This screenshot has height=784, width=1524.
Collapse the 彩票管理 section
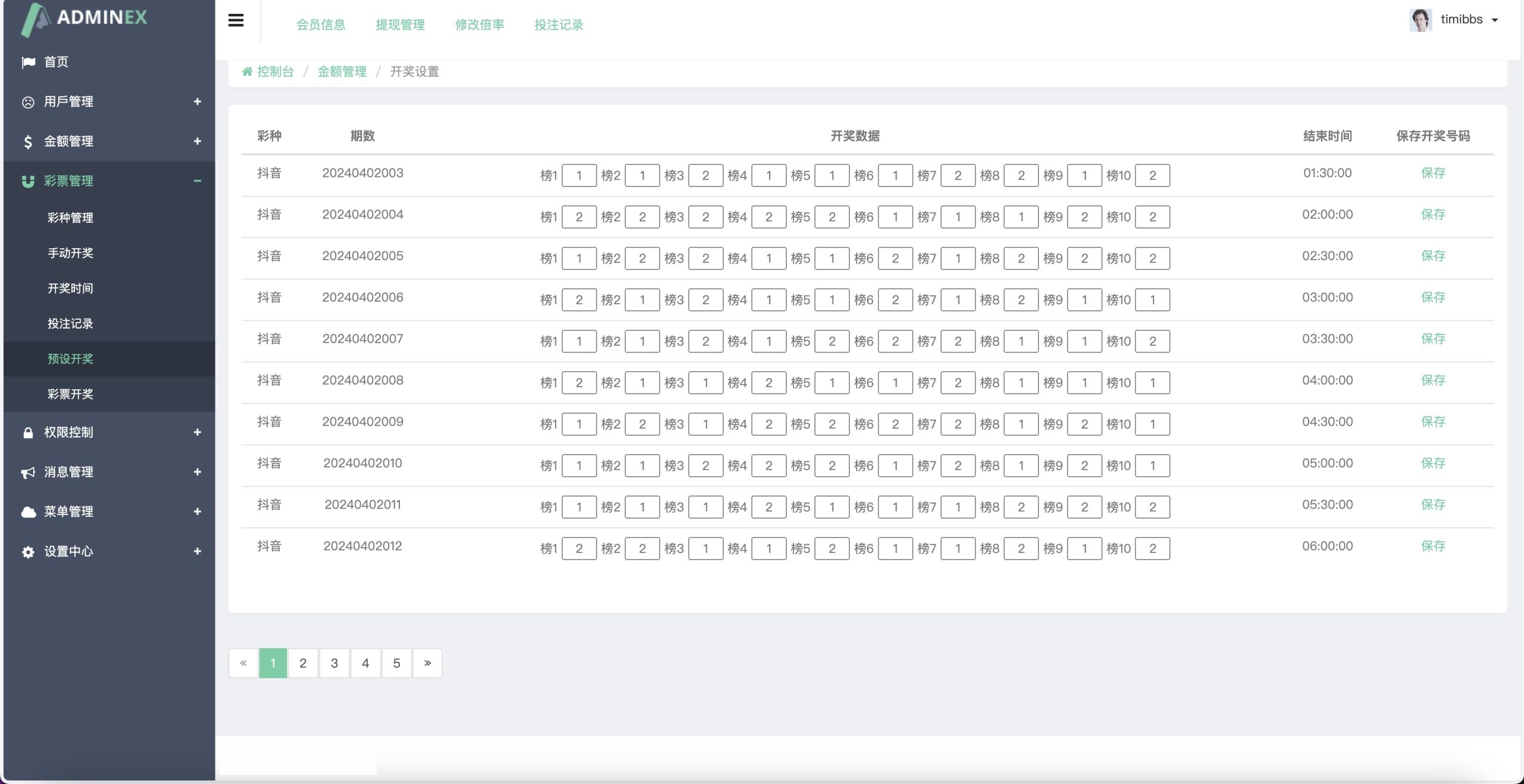(x=197, y=181)
